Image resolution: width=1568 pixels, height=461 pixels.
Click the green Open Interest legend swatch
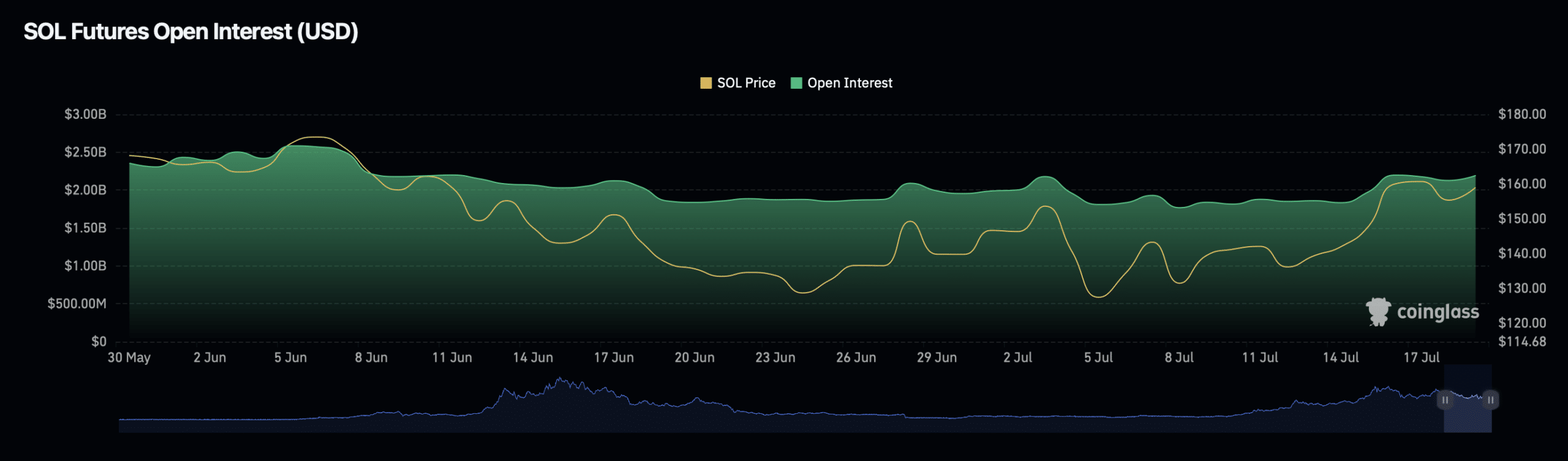pyautogui.click(x=796, y=83)
